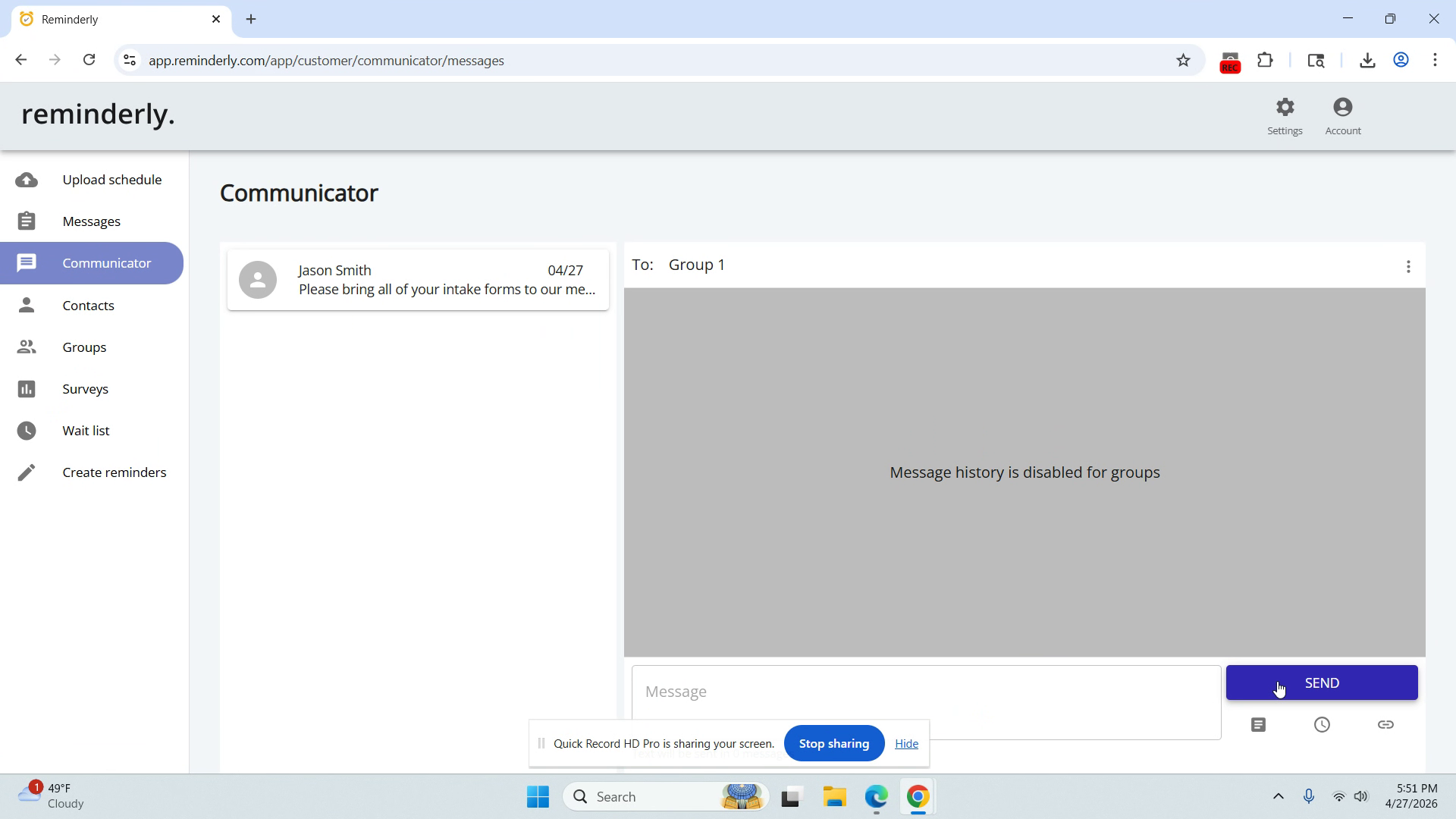Screen dimensions: 1456x819
Task: Reload the Reminderly page
Action: click(89, 60)
